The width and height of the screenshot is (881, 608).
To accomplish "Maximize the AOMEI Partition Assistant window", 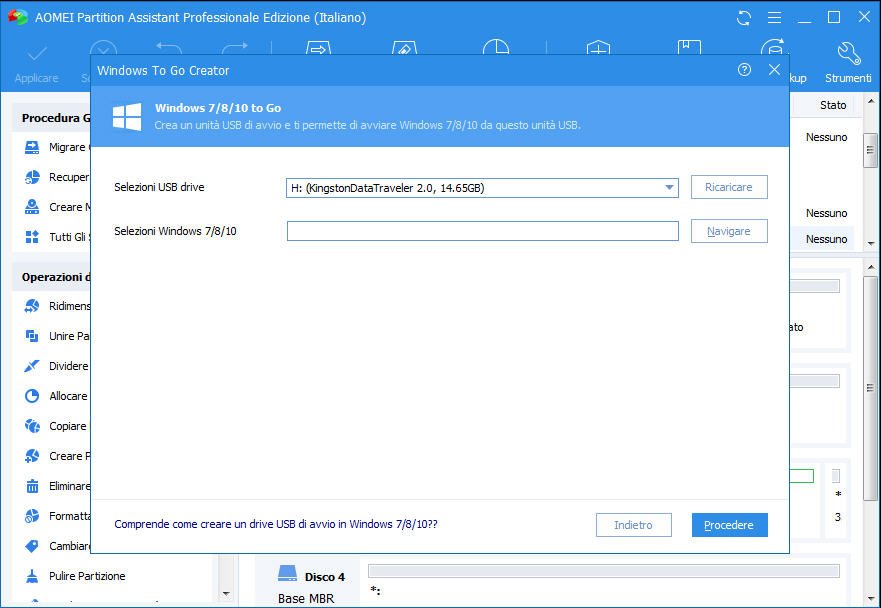I will (834, 17).
